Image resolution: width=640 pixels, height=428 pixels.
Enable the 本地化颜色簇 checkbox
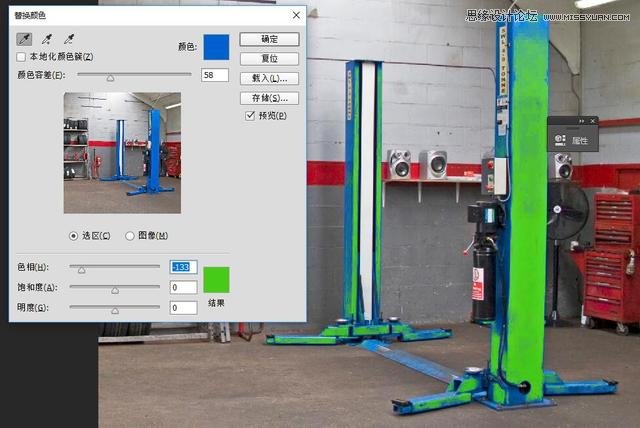click(x=21, y=57)
